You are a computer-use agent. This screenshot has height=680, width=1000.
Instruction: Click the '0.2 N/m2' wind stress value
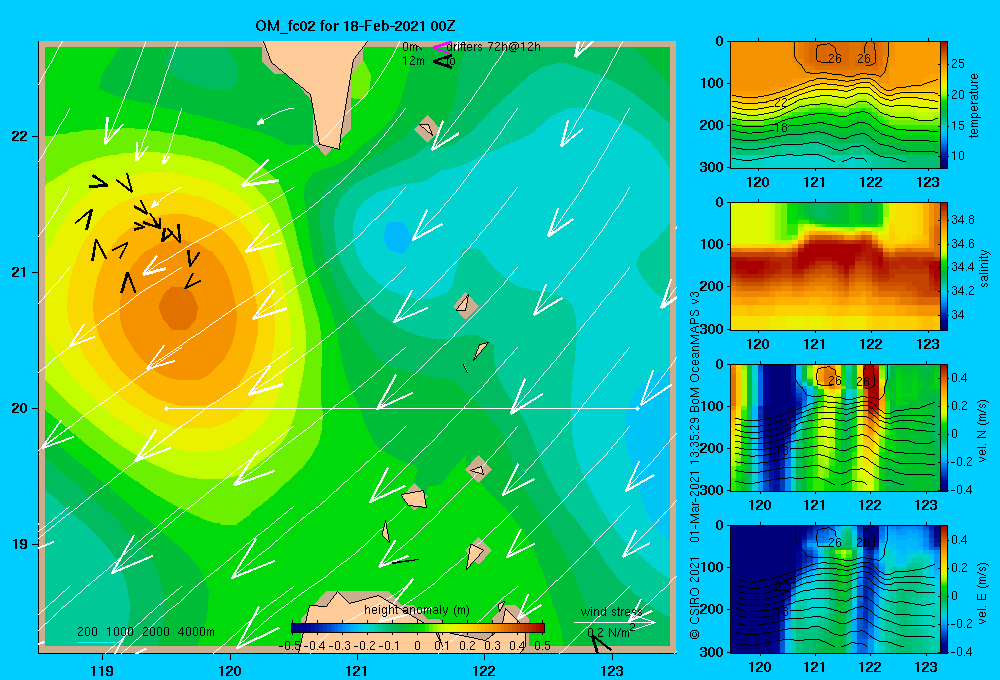point(610,633)
